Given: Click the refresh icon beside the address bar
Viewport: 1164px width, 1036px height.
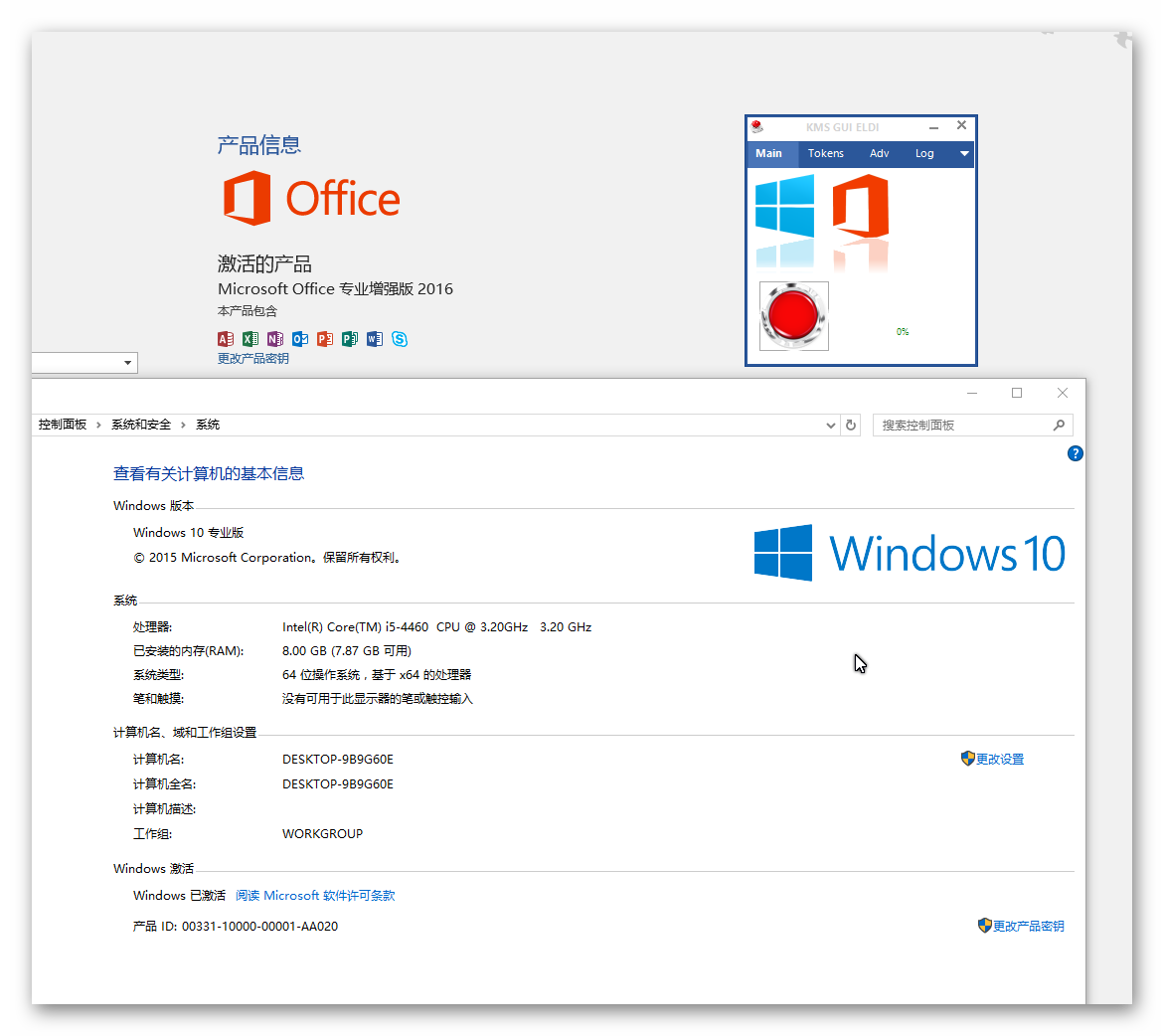Looking at the screenshot, I should tap(851, 426).
